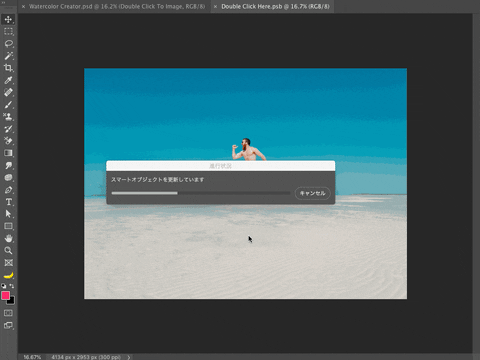Select the Move tool

tap(8, 19)
